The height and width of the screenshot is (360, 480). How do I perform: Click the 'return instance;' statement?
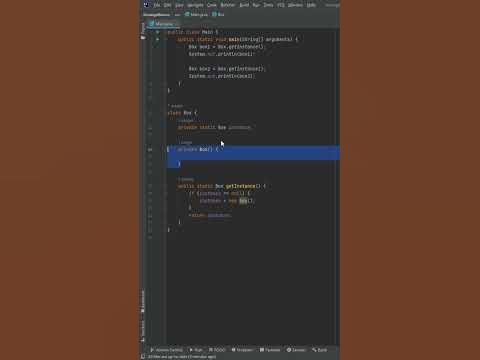[x=211, y=215]
